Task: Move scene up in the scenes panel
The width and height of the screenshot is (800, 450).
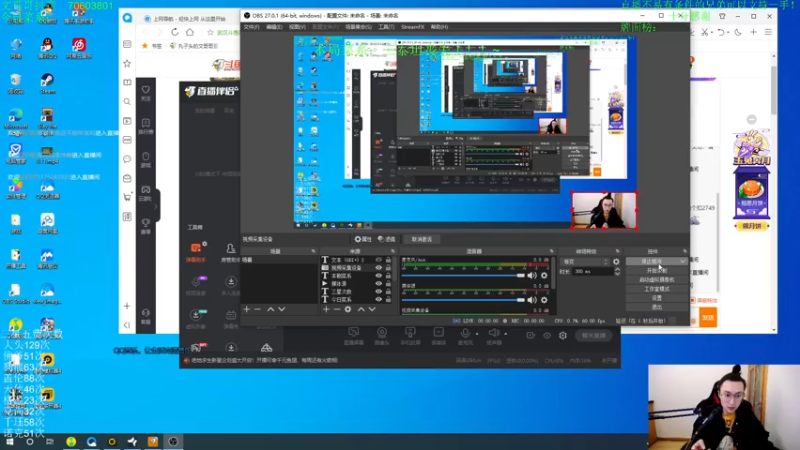Action: (270, 309)
